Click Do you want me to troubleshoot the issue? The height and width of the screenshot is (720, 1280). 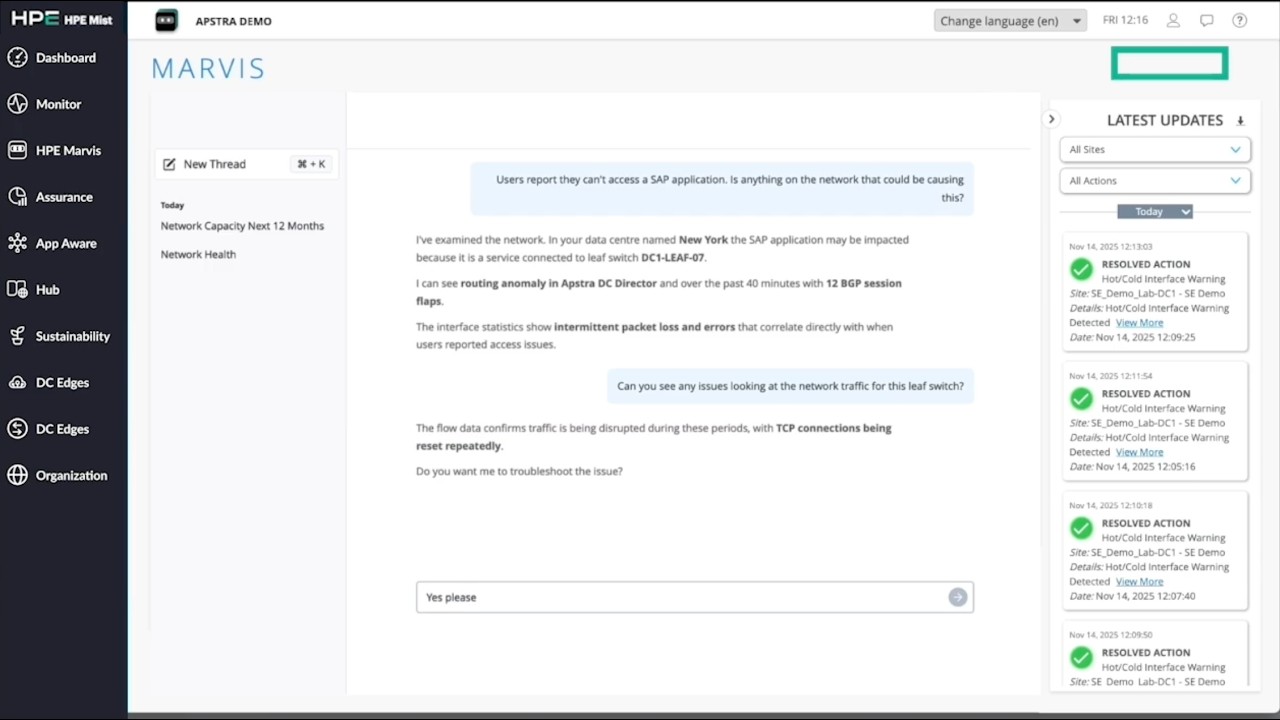(x=519, y=471)
